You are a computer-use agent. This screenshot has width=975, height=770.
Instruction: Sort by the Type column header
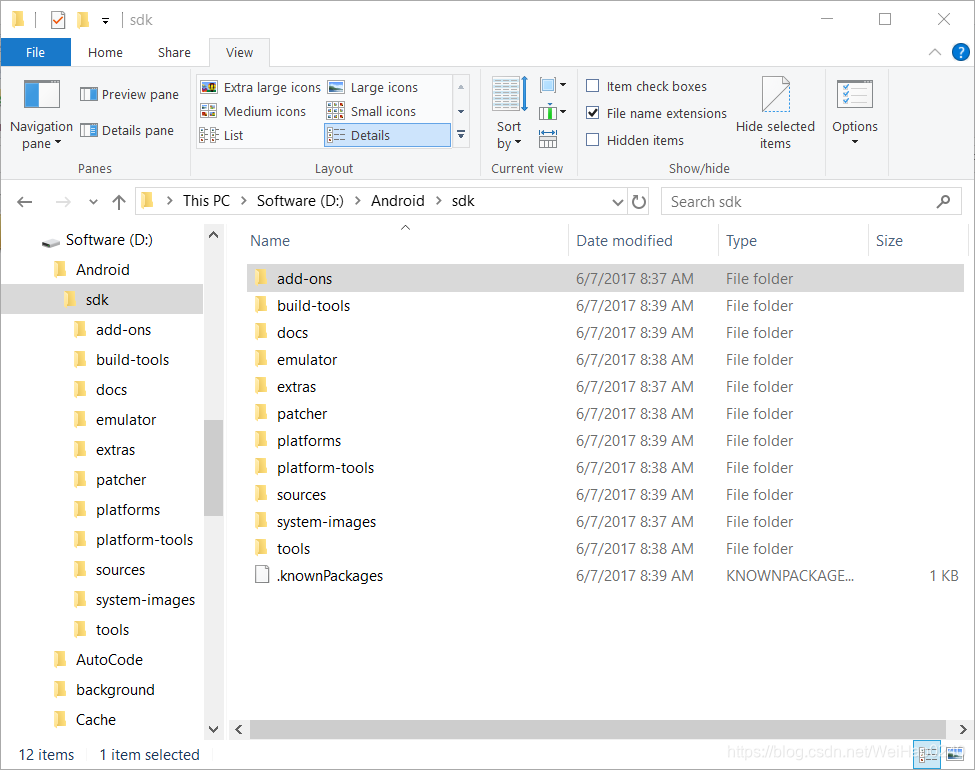pyautogui.click(x=793, y=241)
